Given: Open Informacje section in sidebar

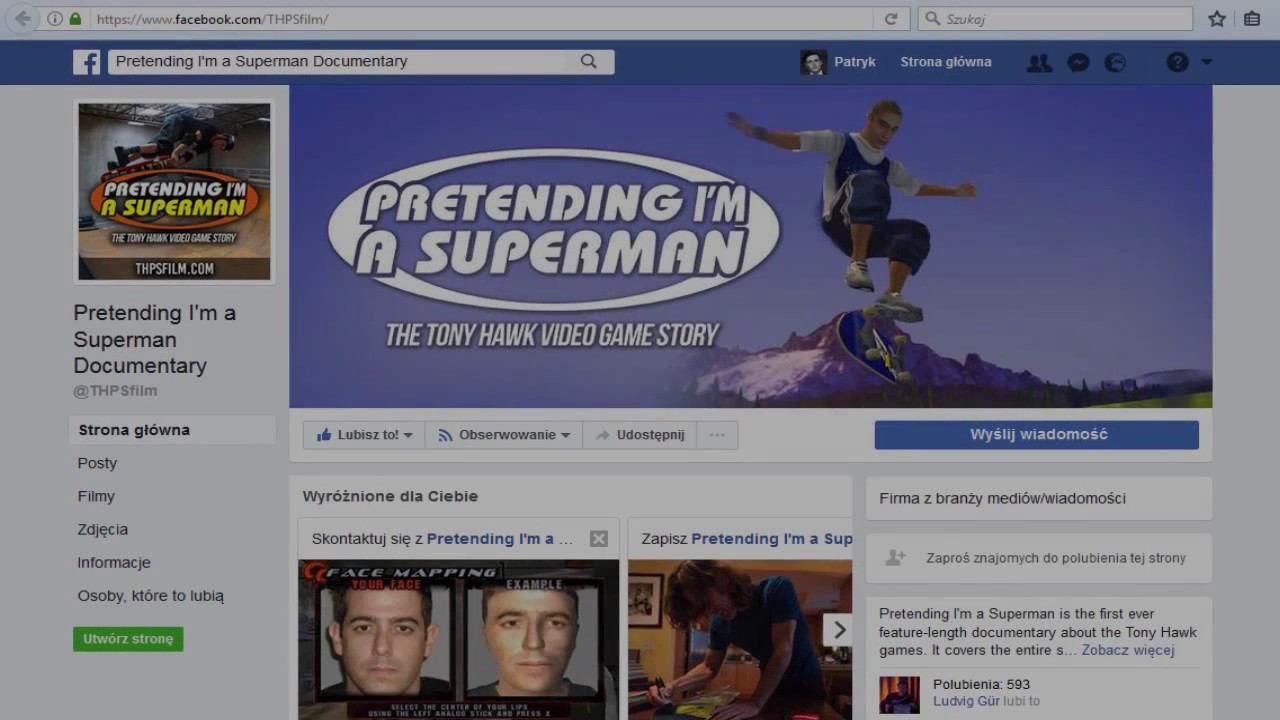Looking at the screenshot, I should (x=114, y=562).
